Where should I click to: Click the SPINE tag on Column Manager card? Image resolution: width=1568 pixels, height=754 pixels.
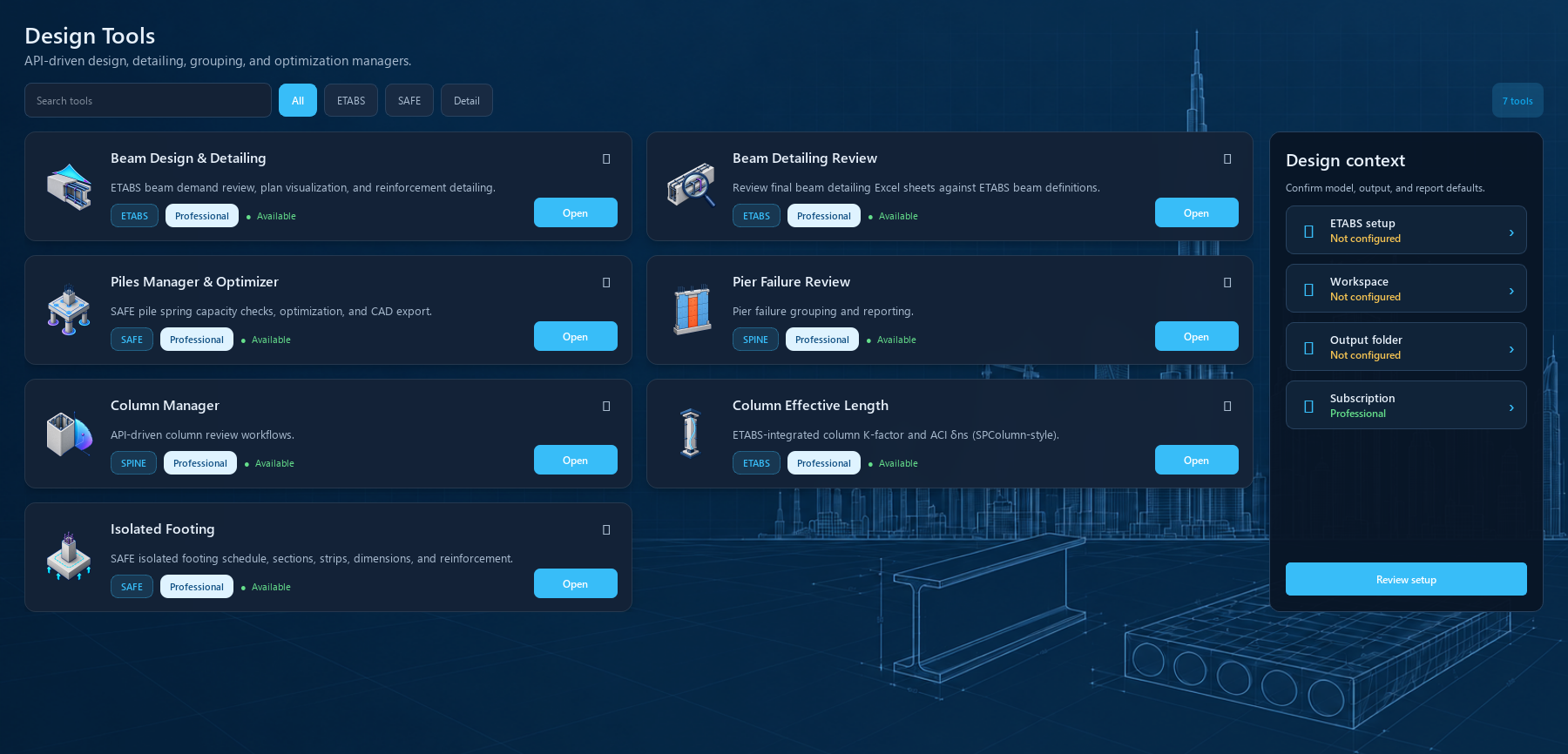[x=133, y=462]
